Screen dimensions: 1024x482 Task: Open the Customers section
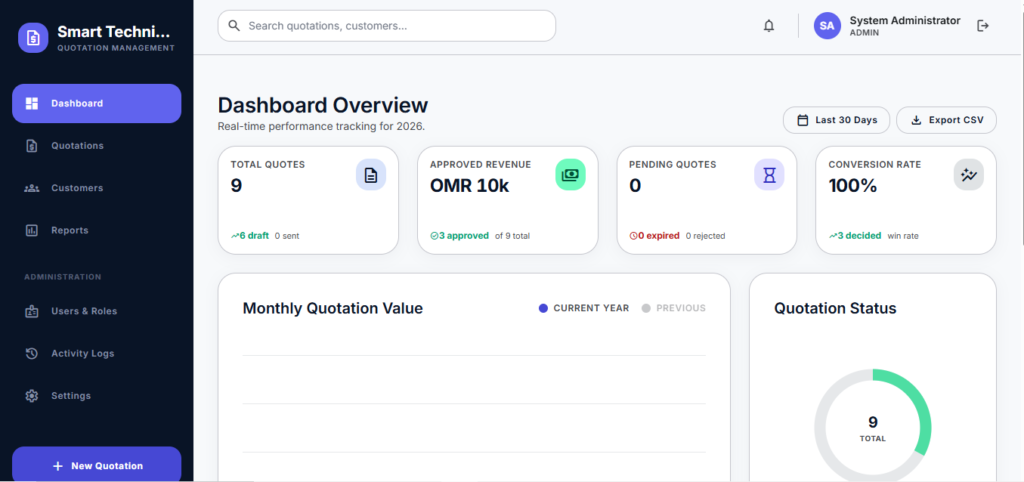click(x=97, y=188)
